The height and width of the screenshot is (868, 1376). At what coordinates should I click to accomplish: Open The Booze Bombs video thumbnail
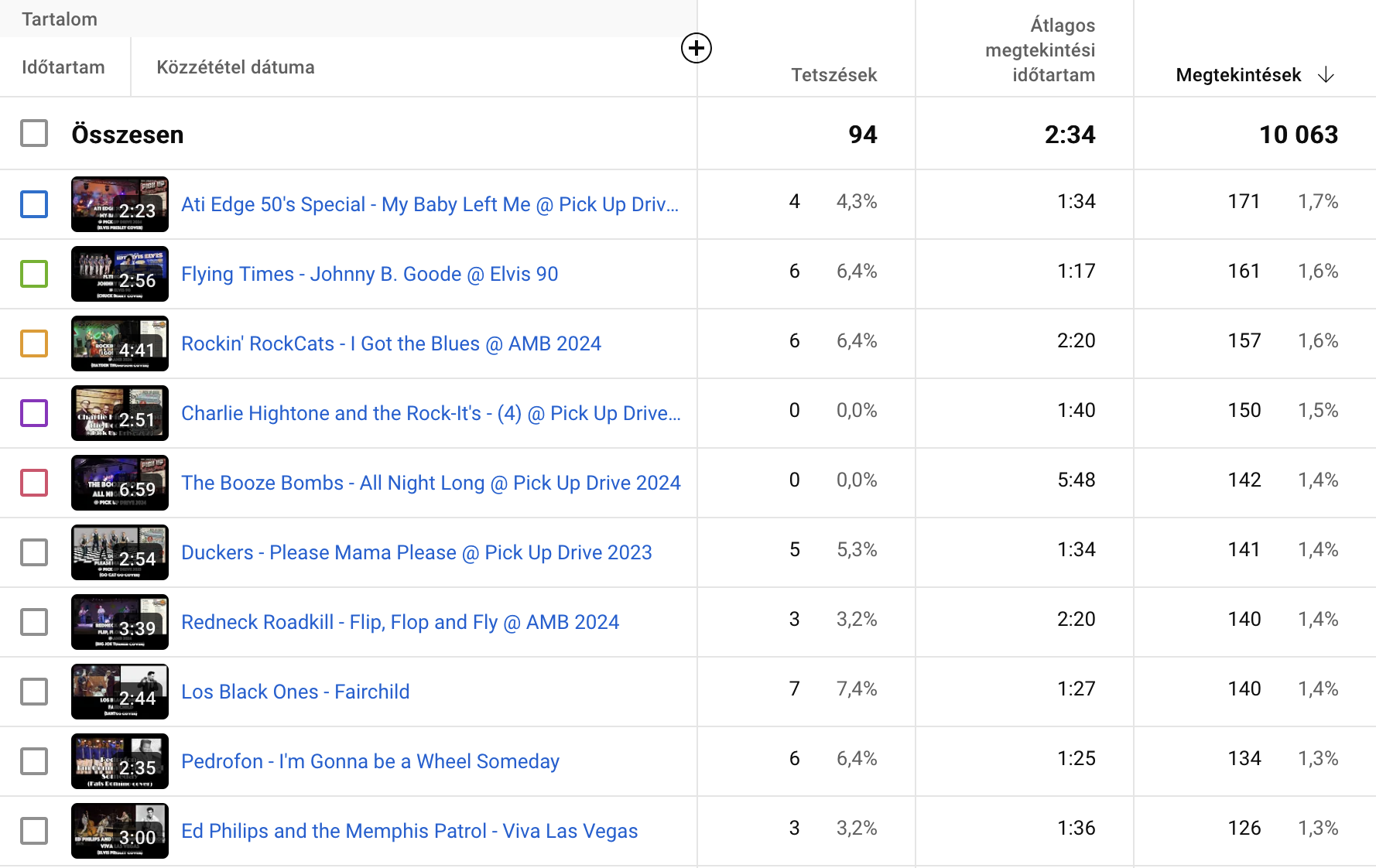point(120,483)
